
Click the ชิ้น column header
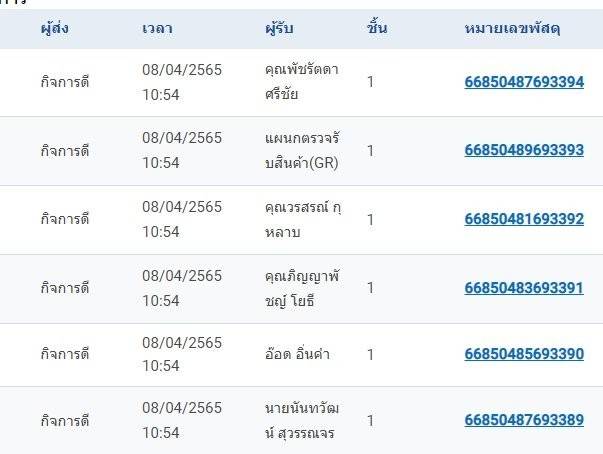pyautogui.click(x=377, y=28)
